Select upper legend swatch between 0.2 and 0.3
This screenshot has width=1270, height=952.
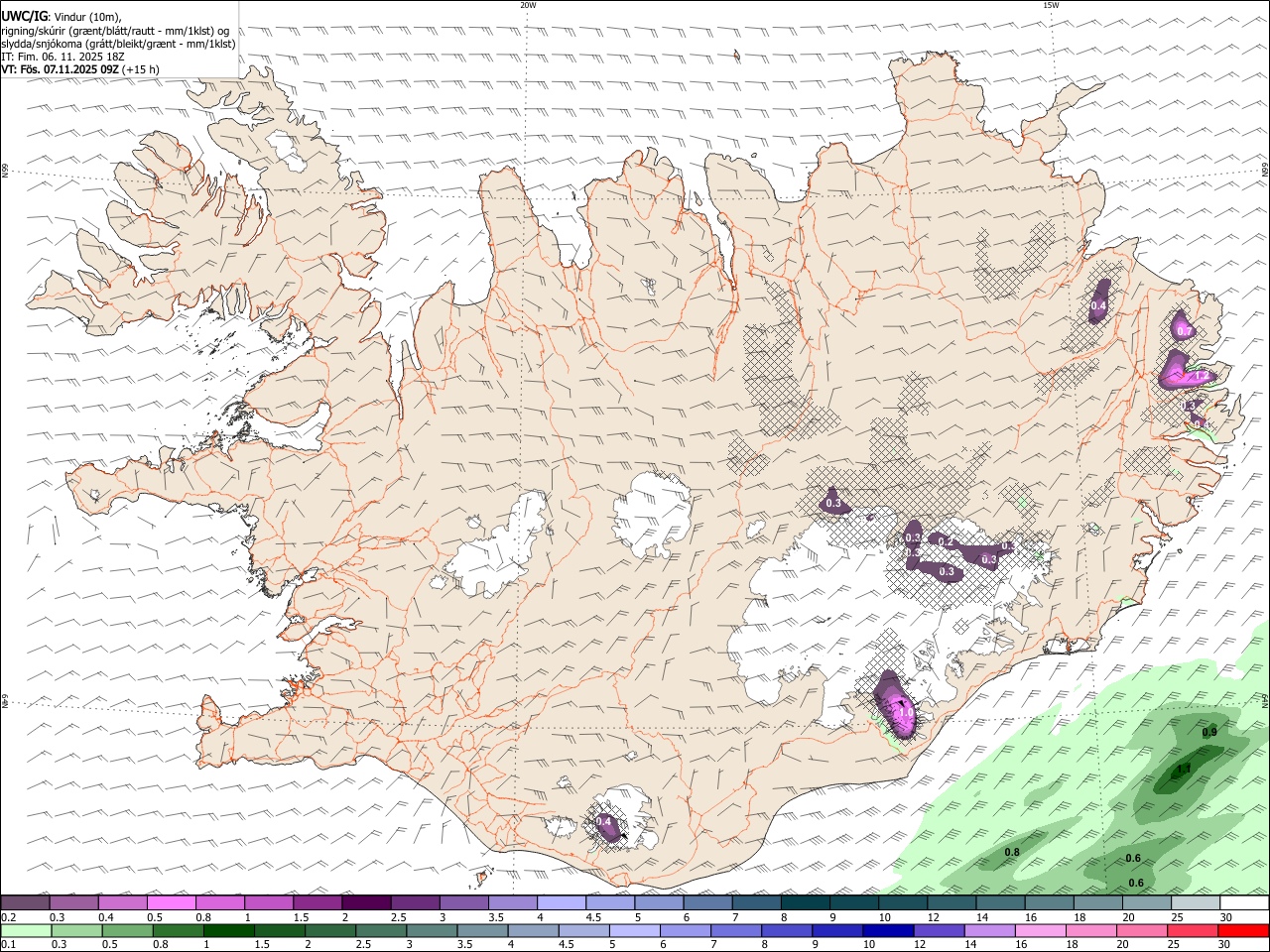(25, 902)
